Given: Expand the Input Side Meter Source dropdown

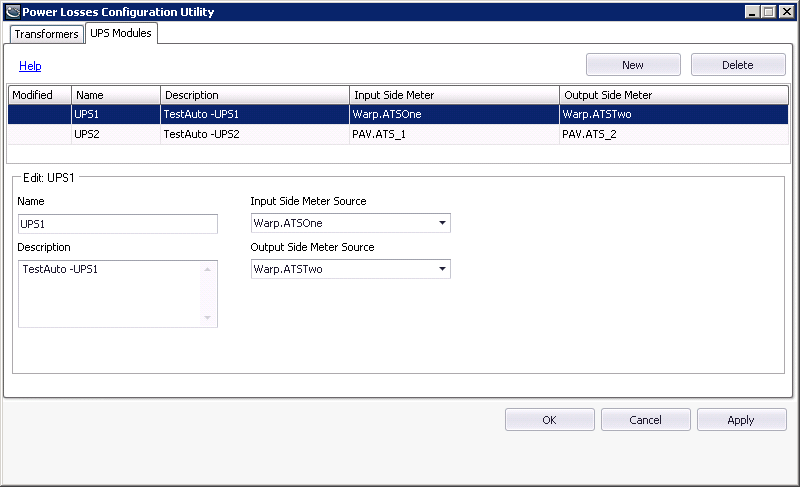Looking at the screenshot, I should (442, 223).
